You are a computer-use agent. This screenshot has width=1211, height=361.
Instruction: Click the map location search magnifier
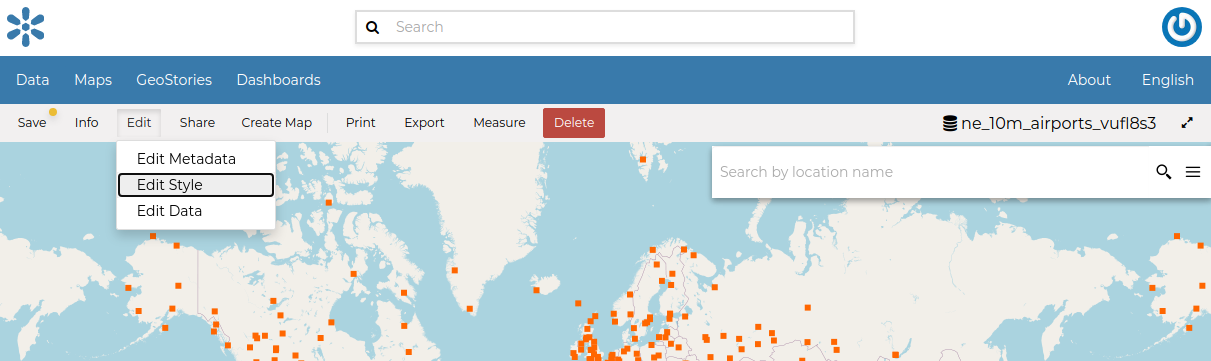coord(1163,172)
